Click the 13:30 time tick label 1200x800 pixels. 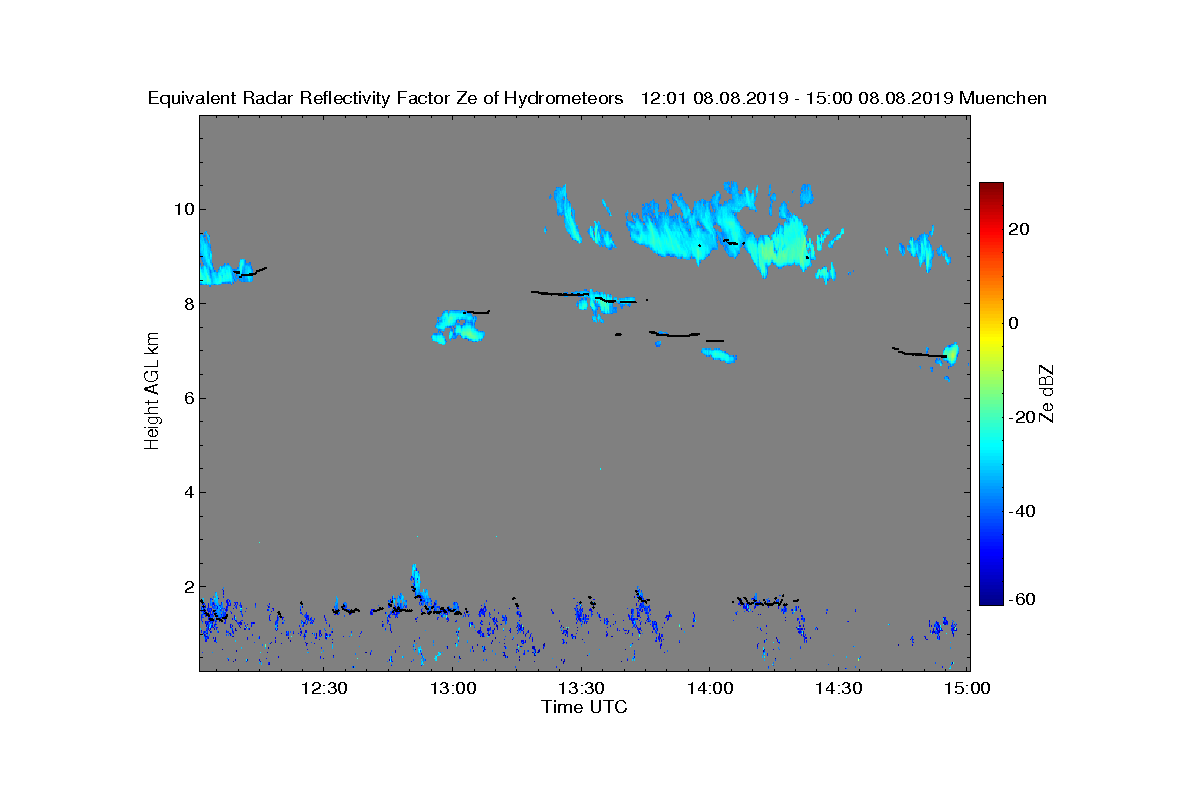[581, 689]
